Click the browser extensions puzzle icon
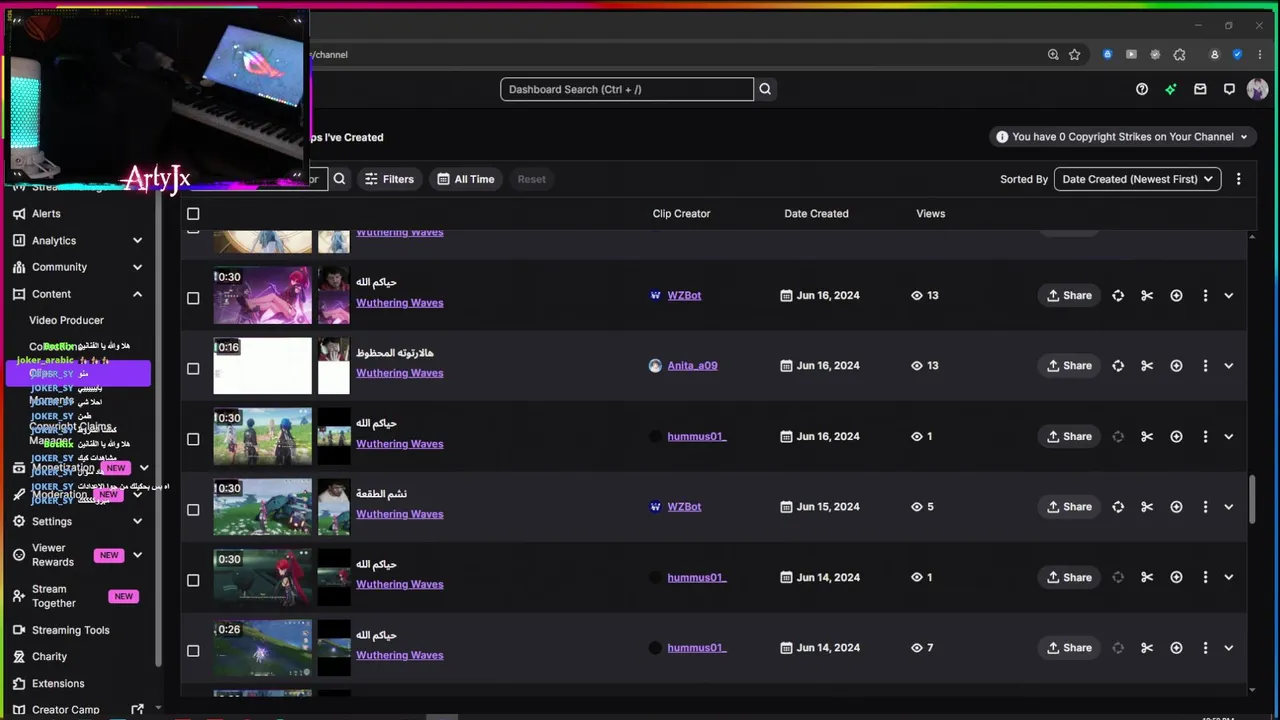 click(1180, 55)
